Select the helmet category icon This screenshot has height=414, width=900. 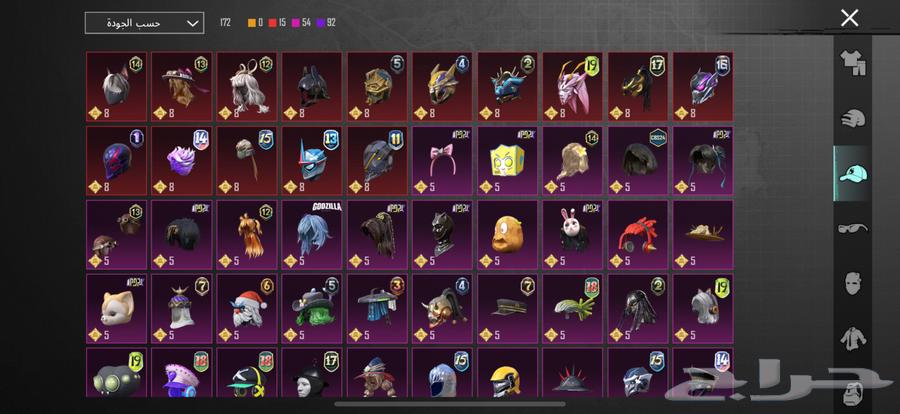click(852, 118)
